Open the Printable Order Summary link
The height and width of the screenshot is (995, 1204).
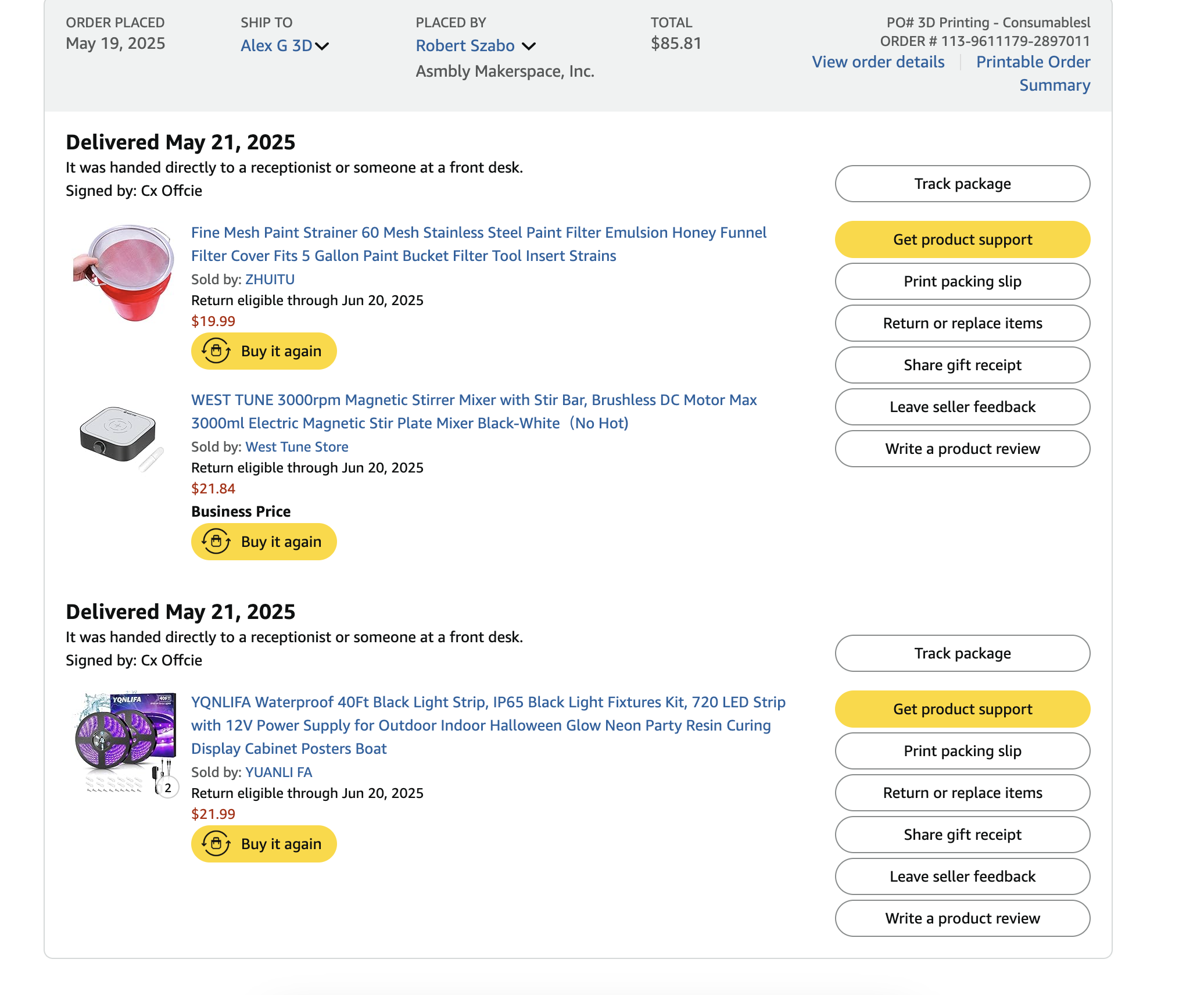pos(1033,73)
